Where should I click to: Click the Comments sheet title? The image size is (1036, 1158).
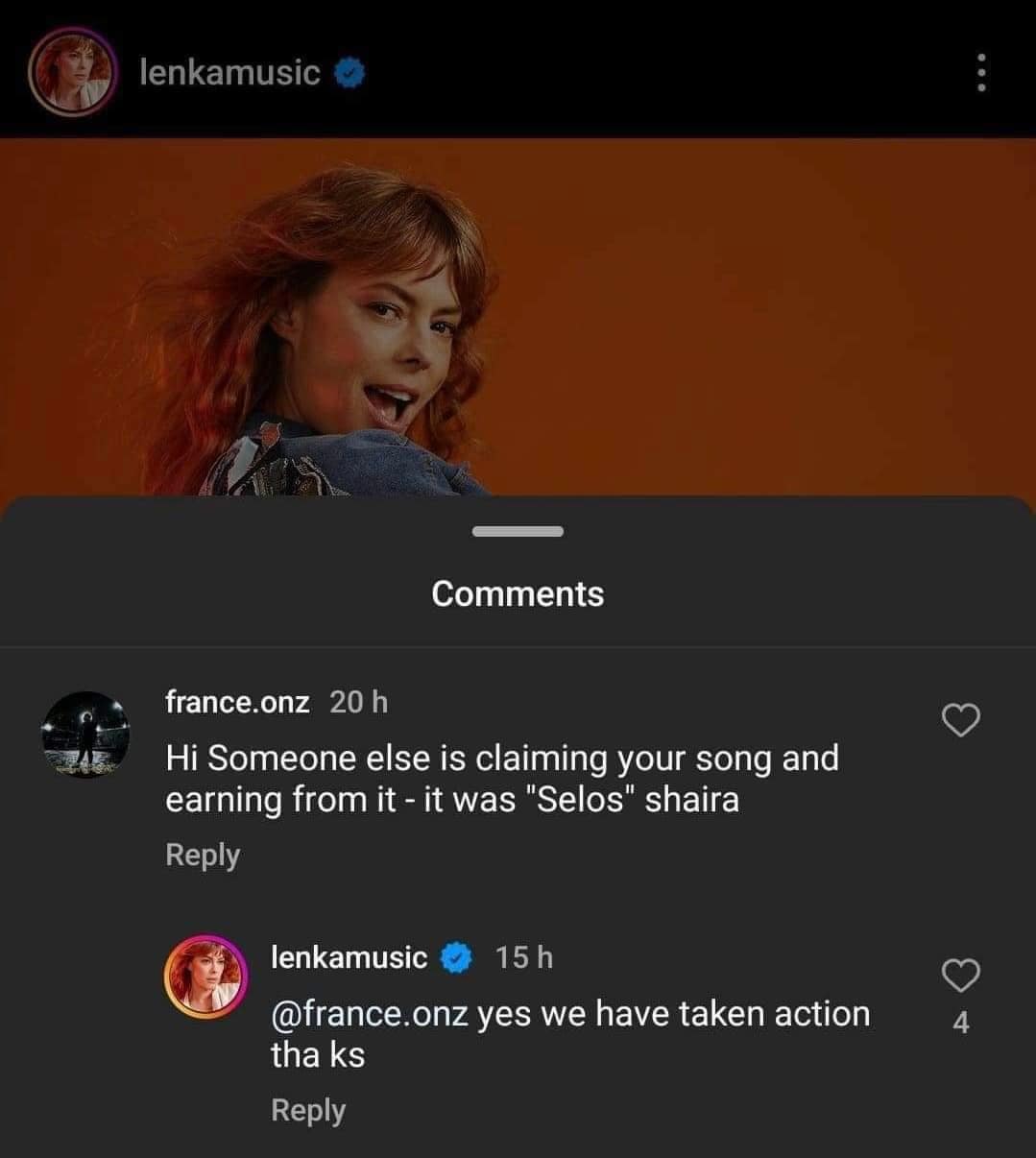click(518, 593)
